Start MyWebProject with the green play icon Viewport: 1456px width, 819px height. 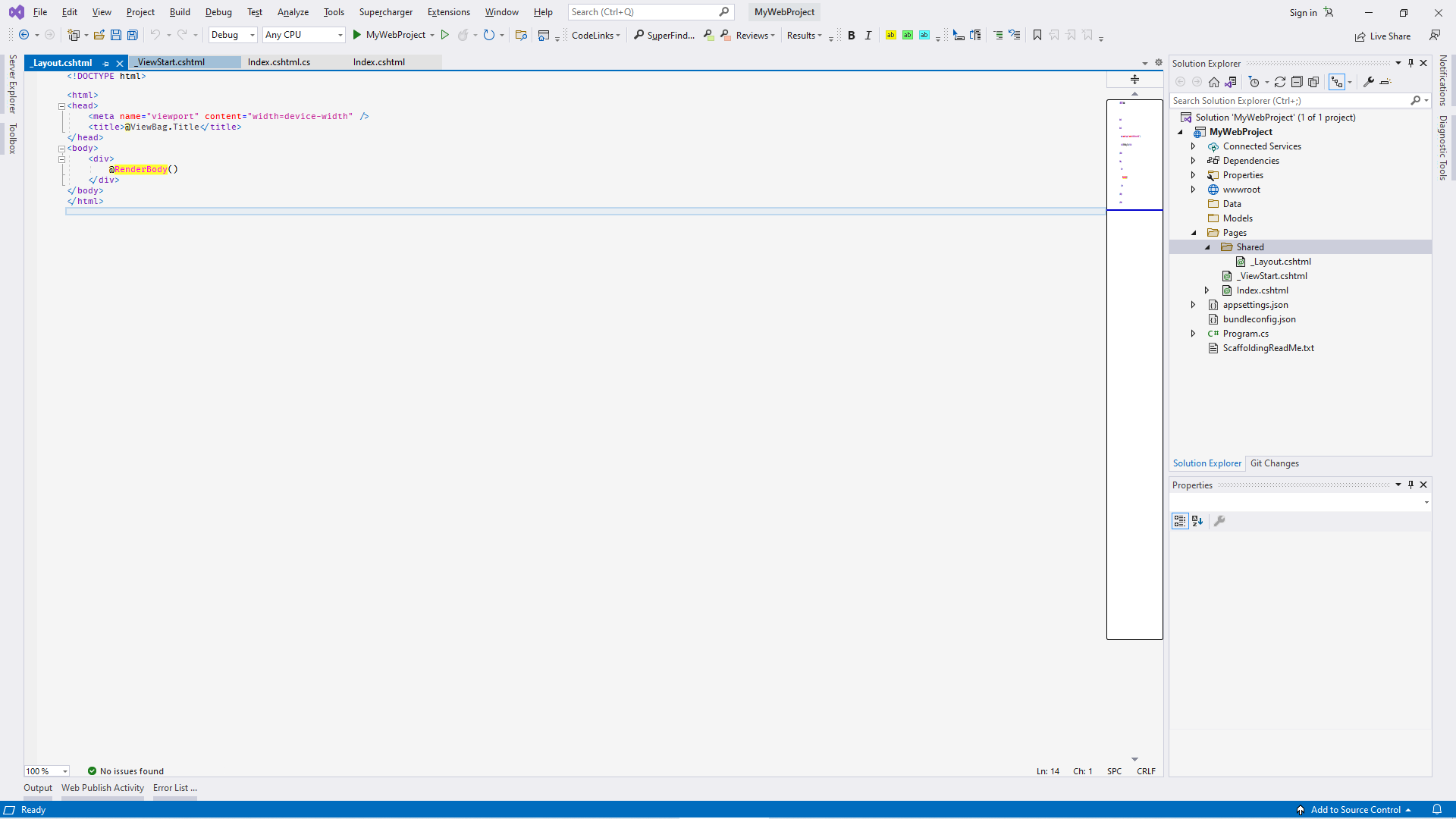click(356, 35)
